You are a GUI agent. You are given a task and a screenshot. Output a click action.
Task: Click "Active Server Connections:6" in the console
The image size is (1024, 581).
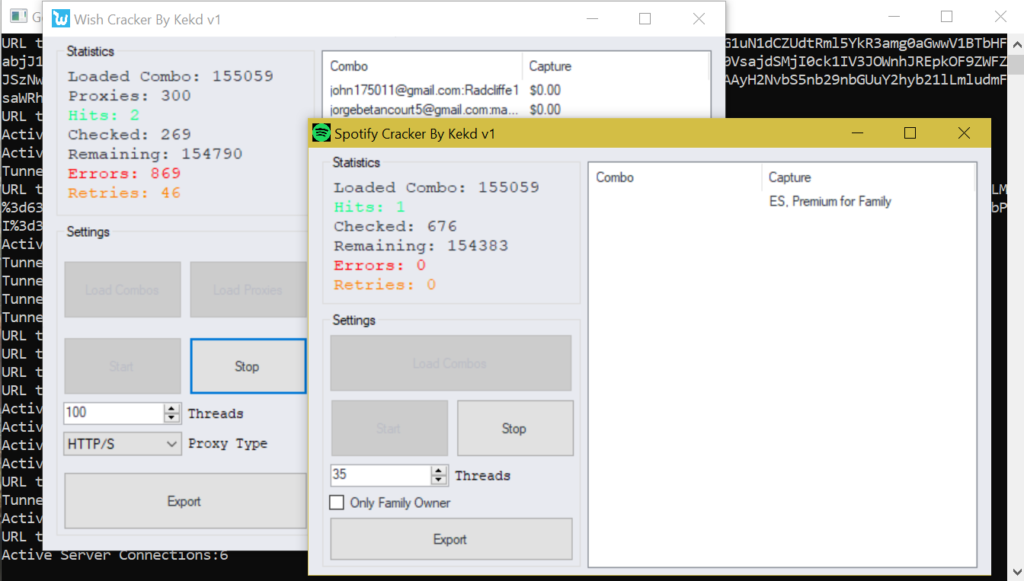115,556
